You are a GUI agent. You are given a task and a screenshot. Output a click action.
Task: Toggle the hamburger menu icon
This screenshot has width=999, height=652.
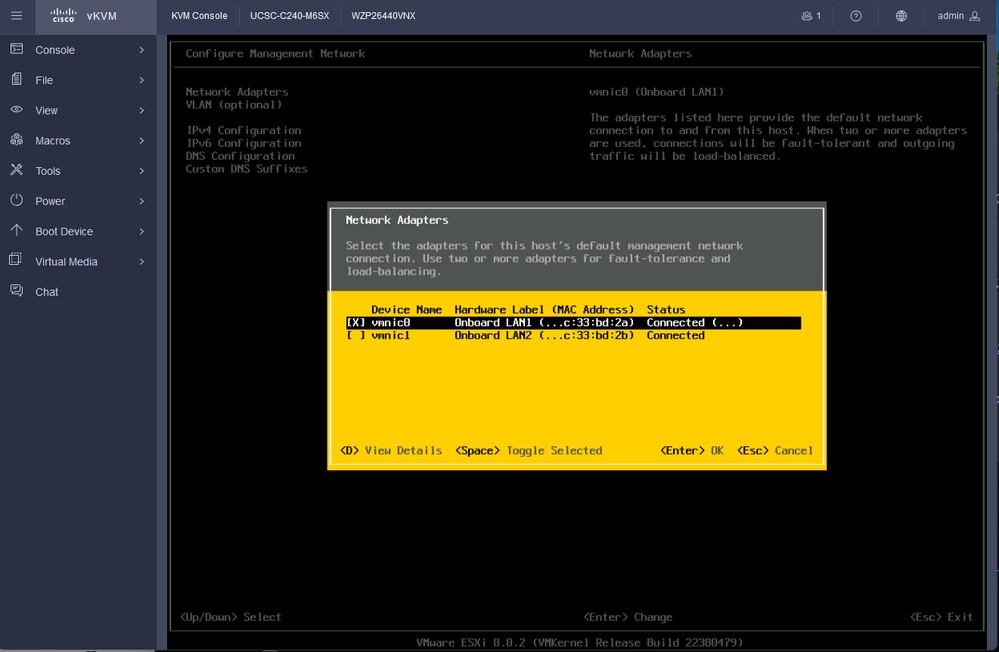[17, 15]
